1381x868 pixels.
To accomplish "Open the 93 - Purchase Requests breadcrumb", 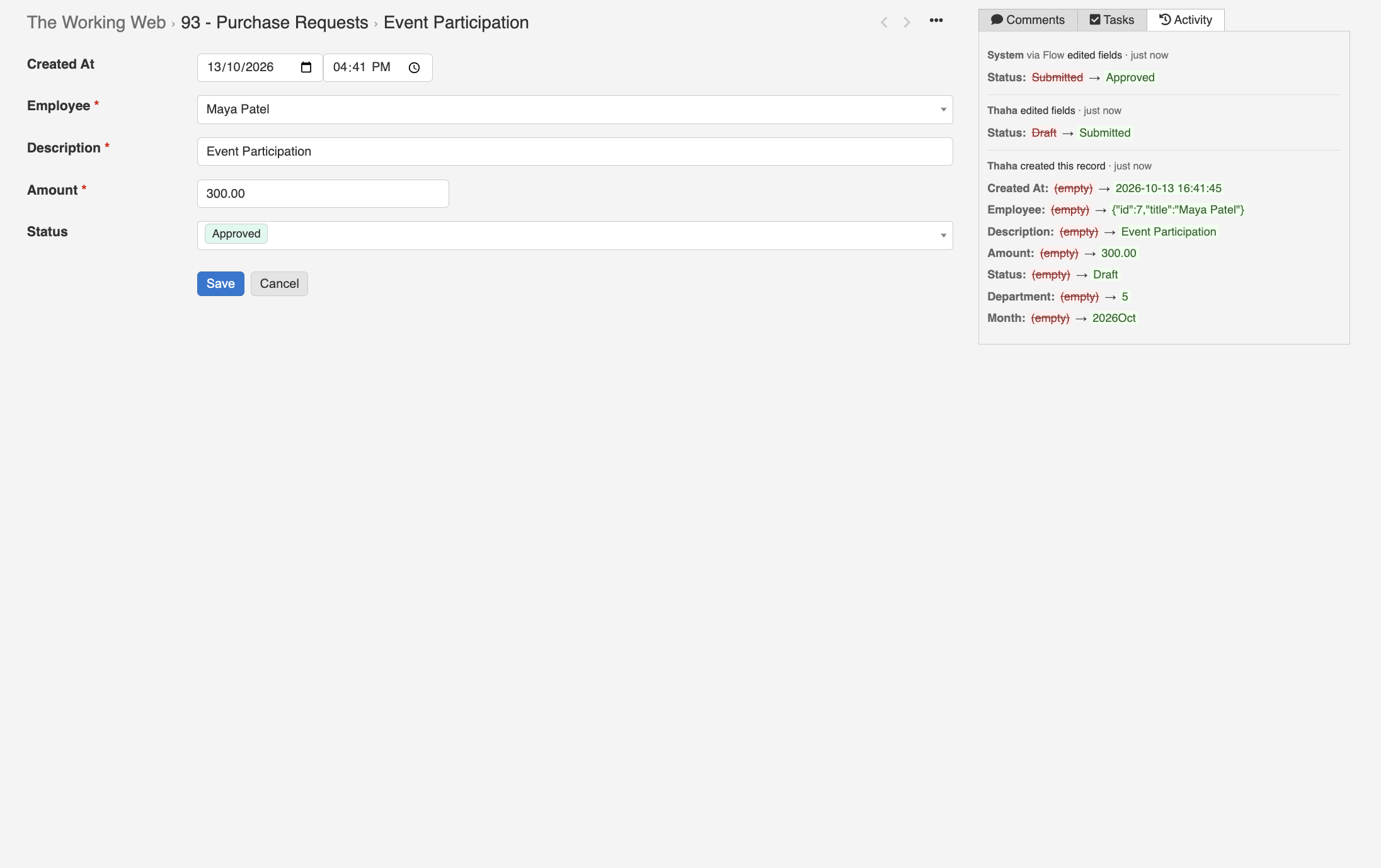I will click(275, 23).
